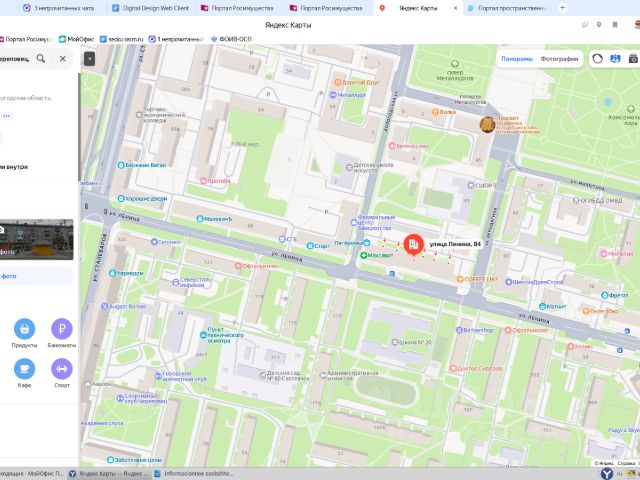Viewport: 640px width, 480px height.
Task: Click the Сквер Металлургов park marker
Action: 455,64
